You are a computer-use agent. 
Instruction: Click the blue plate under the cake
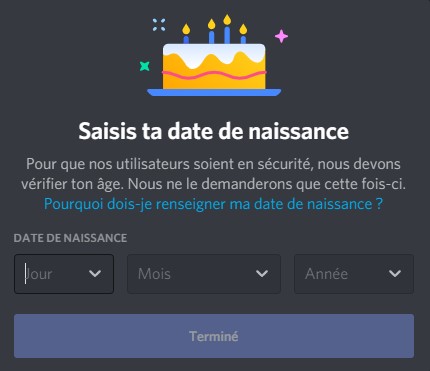214,92
